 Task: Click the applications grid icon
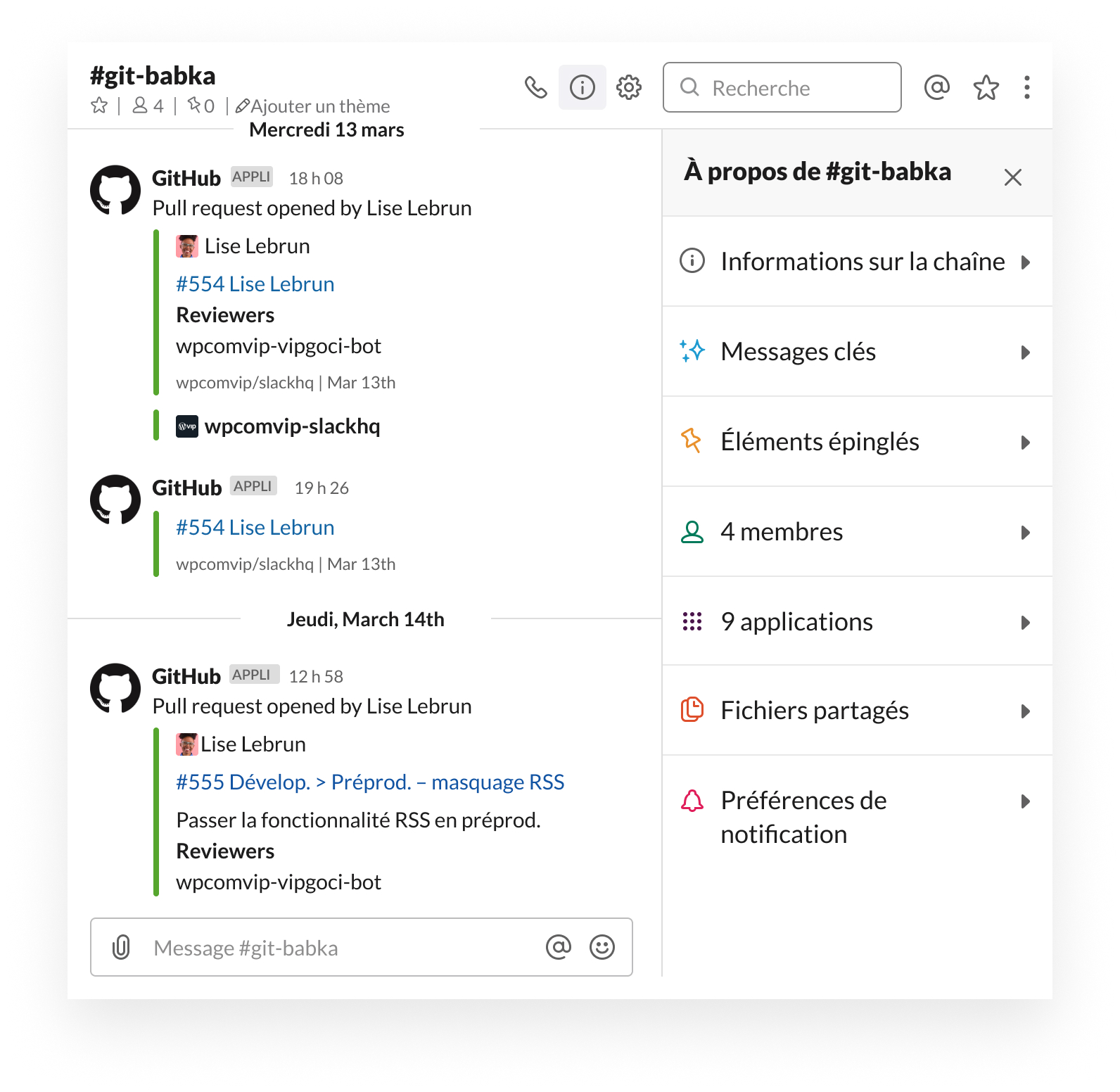click(x=692, y=621)
